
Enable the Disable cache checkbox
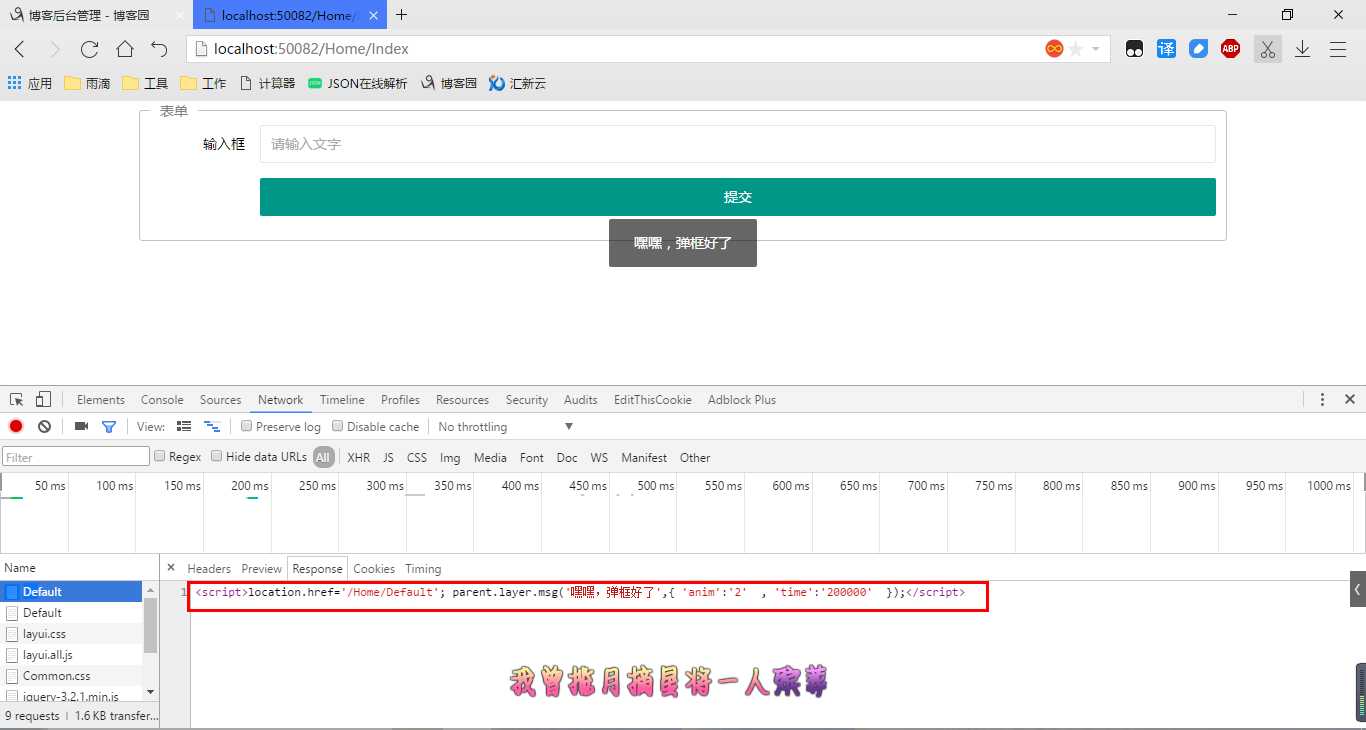pos(338,426)
